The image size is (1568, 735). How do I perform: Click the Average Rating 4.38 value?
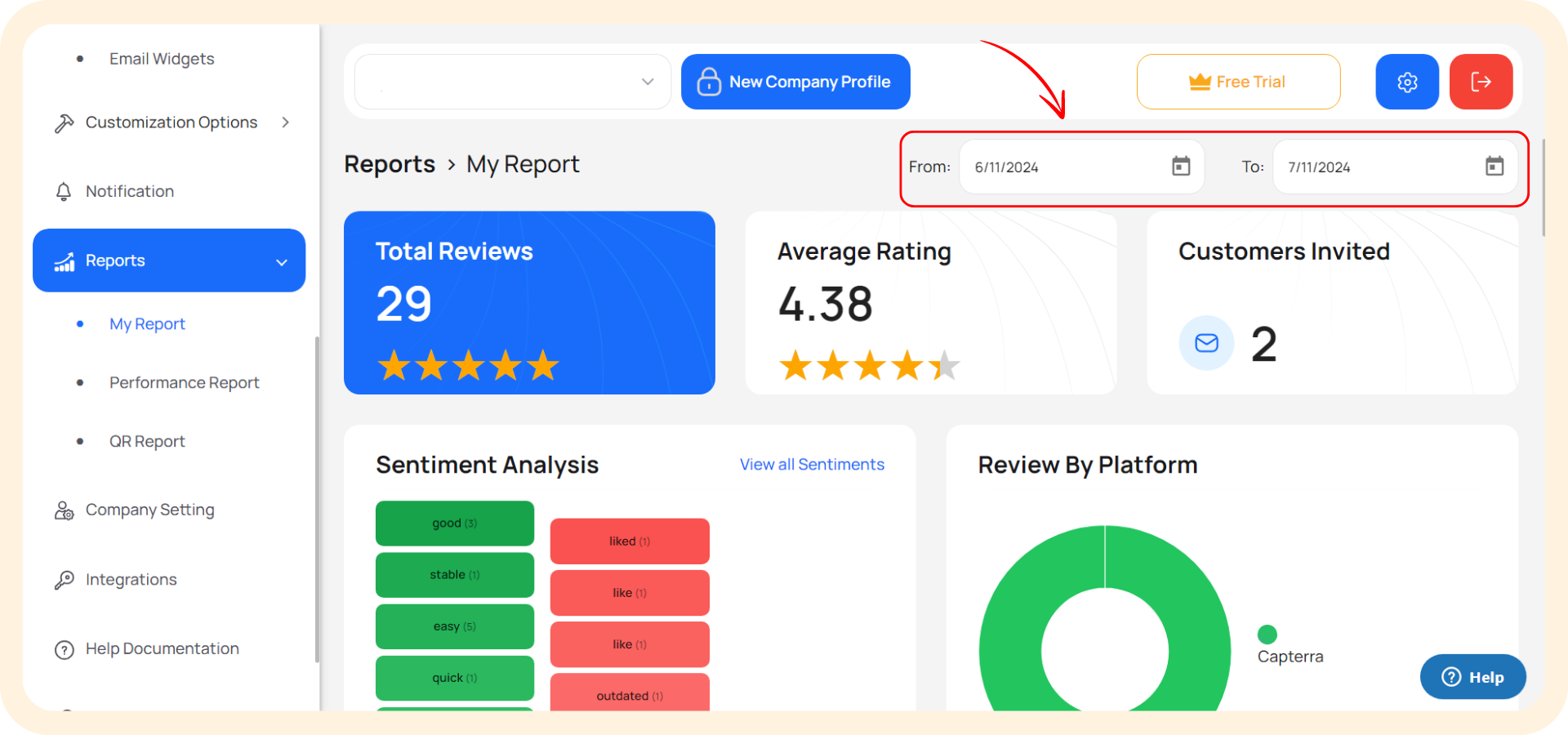tap(826, 304)
